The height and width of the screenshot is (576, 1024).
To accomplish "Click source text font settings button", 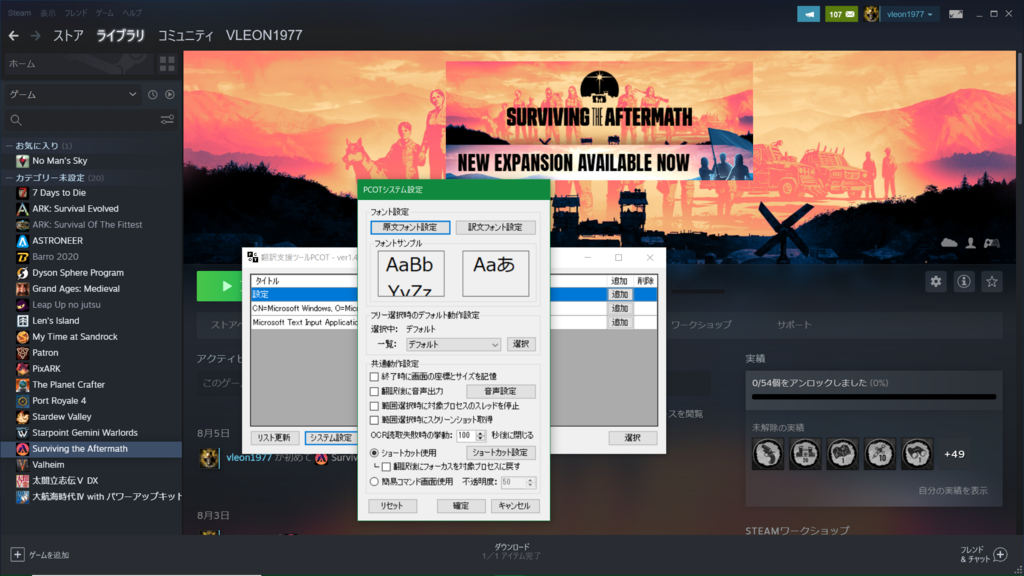I will click(x=410, y=227).
